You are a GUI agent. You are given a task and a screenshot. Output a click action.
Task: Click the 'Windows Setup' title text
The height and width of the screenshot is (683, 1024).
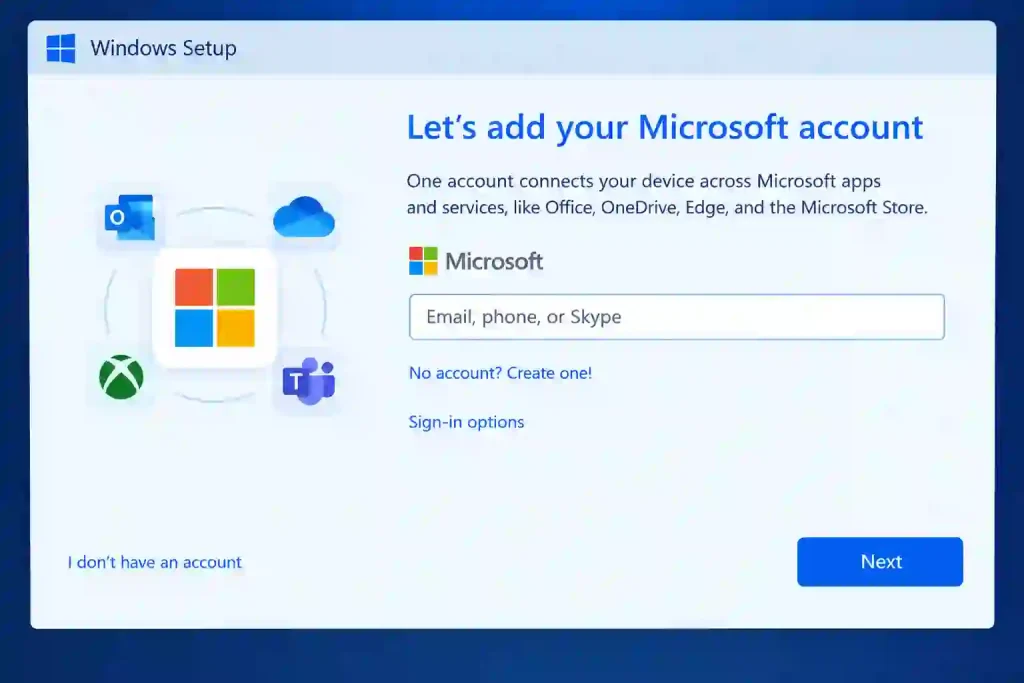(x=163, y=48)
